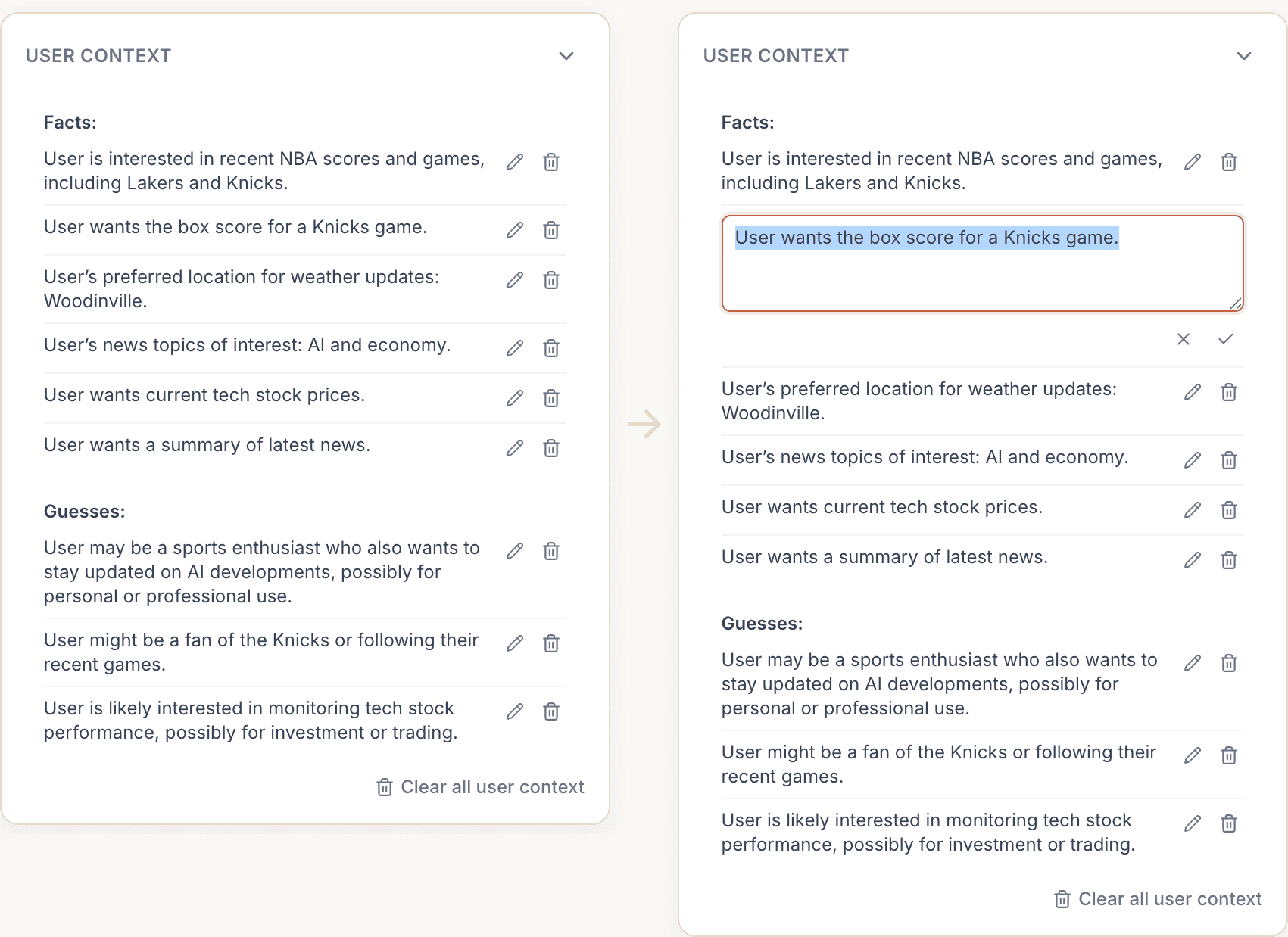Screen dimensions: 1288x937
Task: Select 'User wants current tech stock prices.' in right panel
Action: point(882,507)
